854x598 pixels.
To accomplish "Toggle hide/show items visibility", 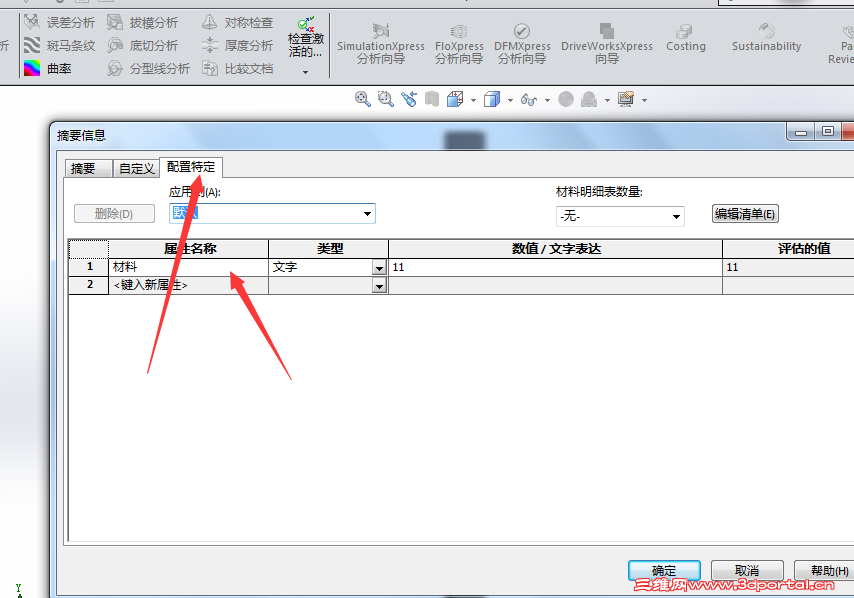I will [529, 99].
